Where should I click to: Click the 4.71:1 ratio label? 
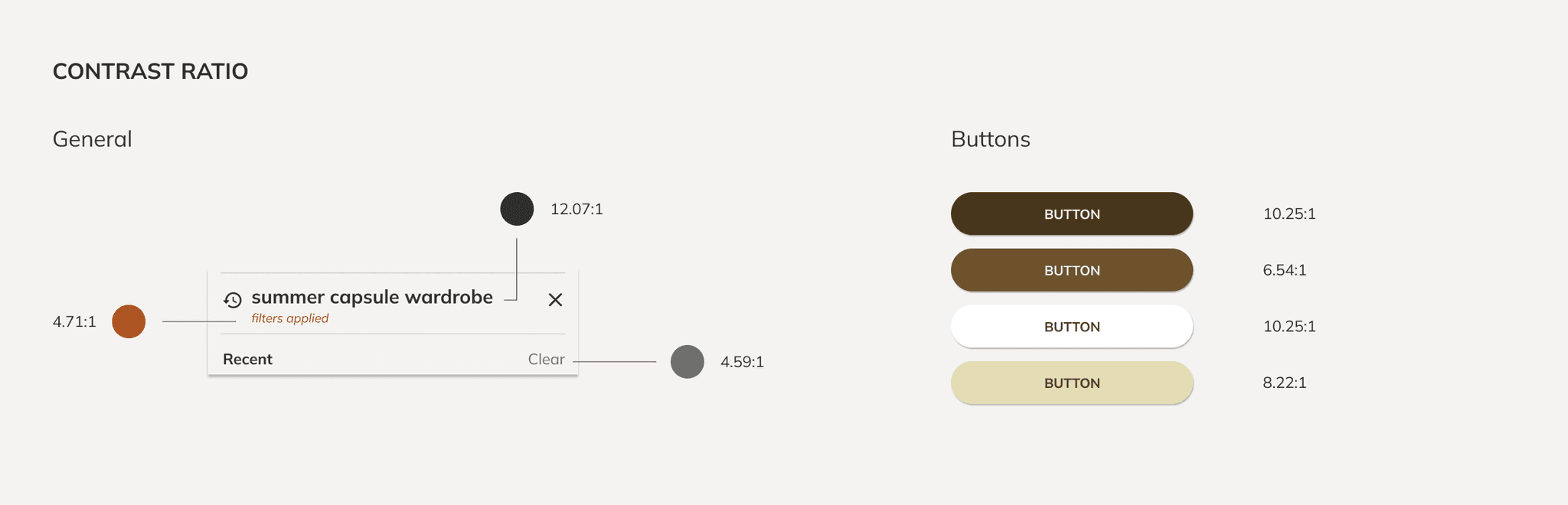(x=74, y=321)
